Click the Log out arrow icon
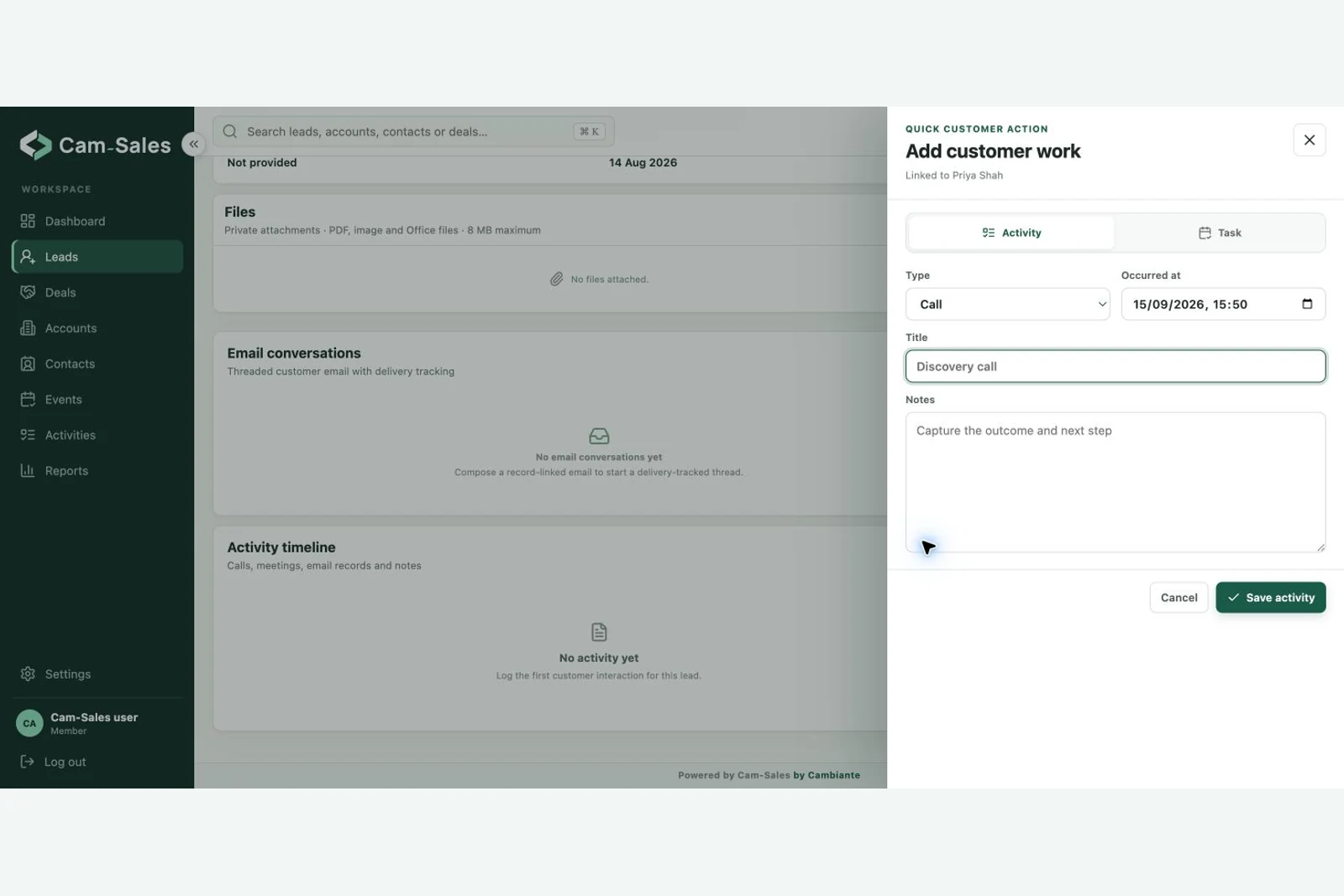Screen dimensions: 1344x896 point(27,762)
